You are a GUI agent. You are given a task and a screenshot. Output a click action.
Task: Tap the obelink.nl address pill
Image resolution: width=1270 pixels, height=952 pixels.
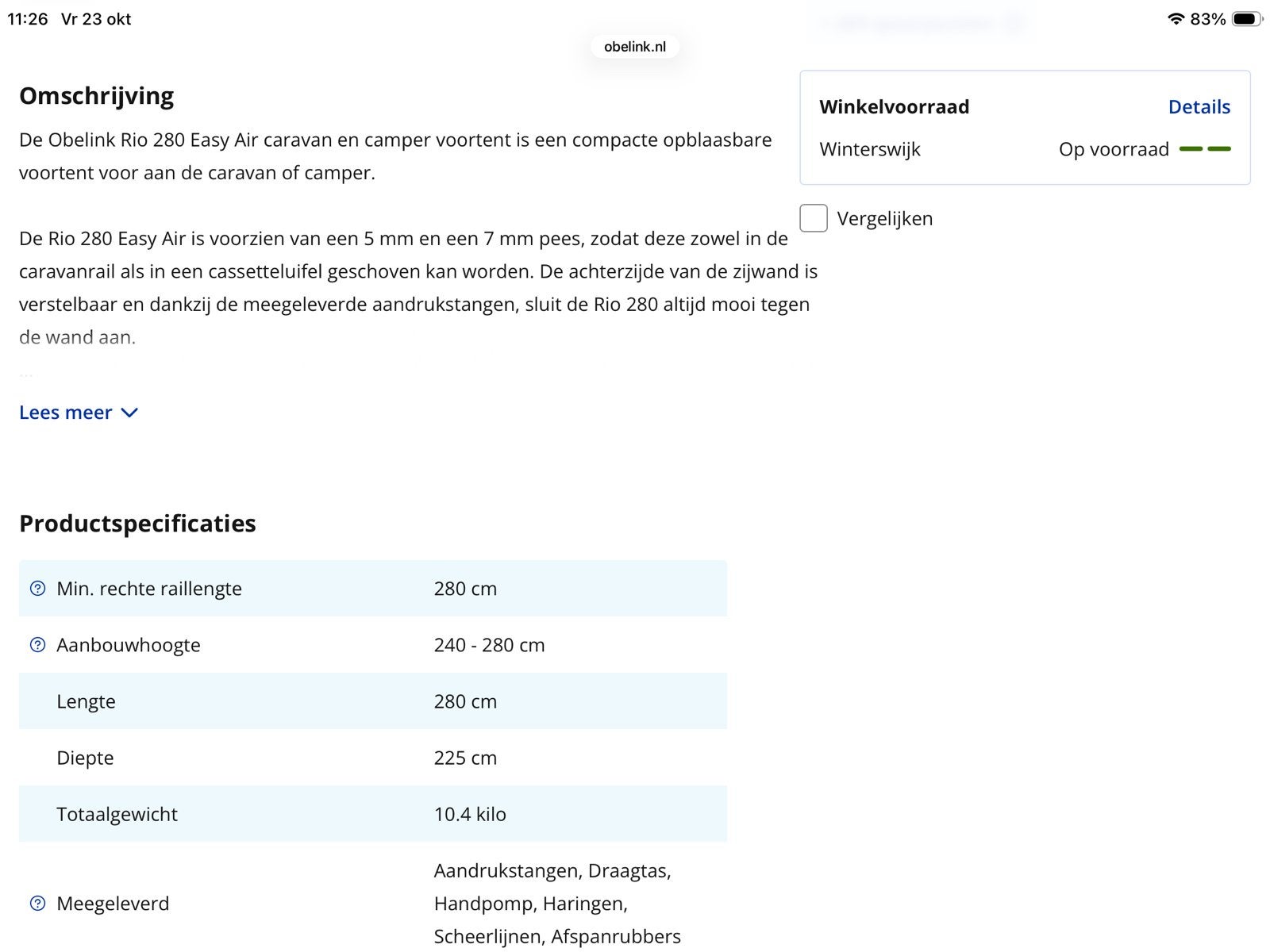coord(635,47)
